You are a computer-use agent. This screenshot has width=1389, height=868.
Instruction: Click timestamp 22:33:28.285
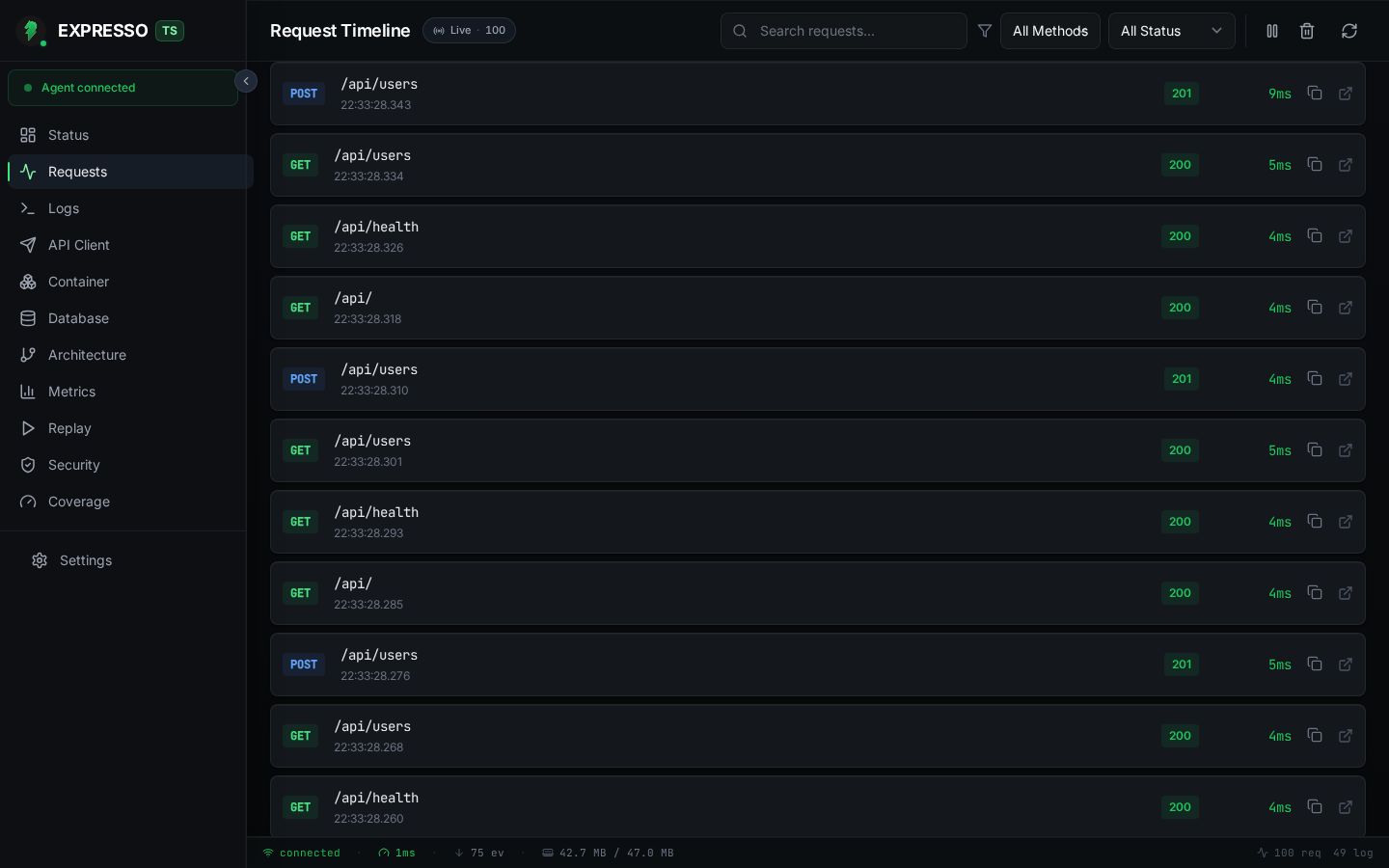pyautogui.click(x=368, y=605)
